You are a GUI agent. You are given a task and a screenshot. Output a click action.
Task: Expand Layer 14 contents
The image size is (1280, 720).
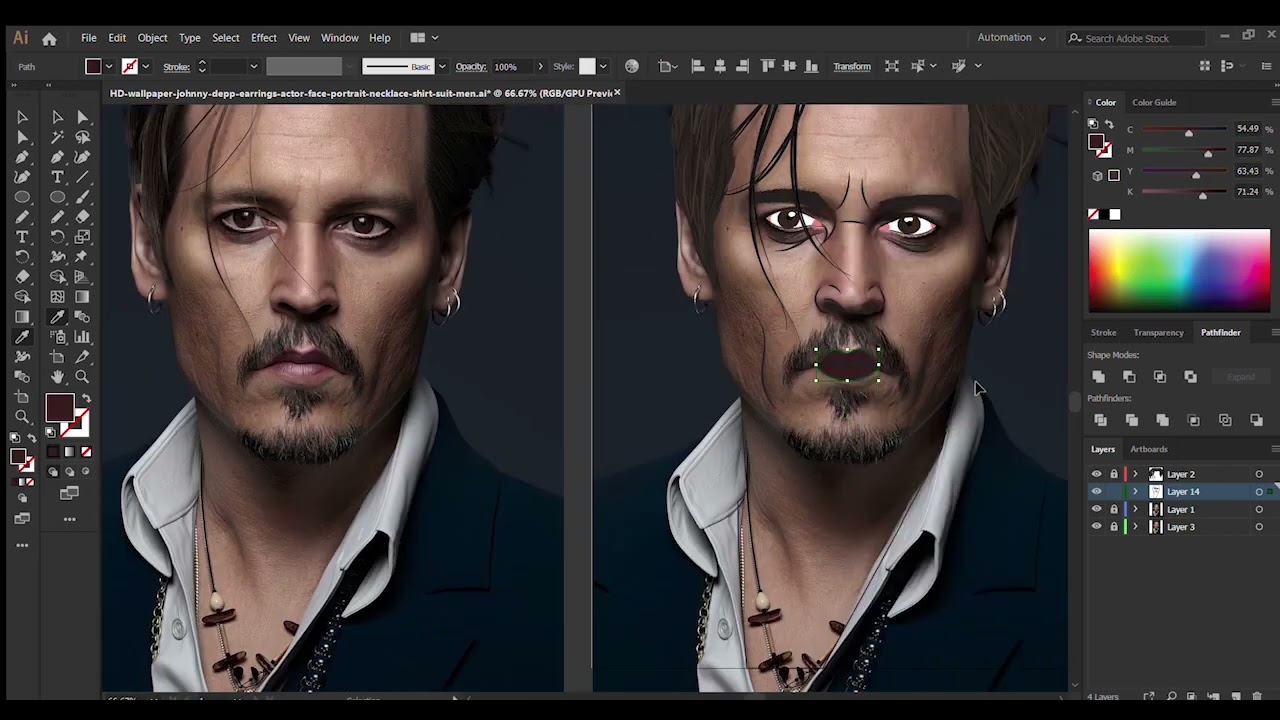pyautogui.click(x=1135, y=492)
